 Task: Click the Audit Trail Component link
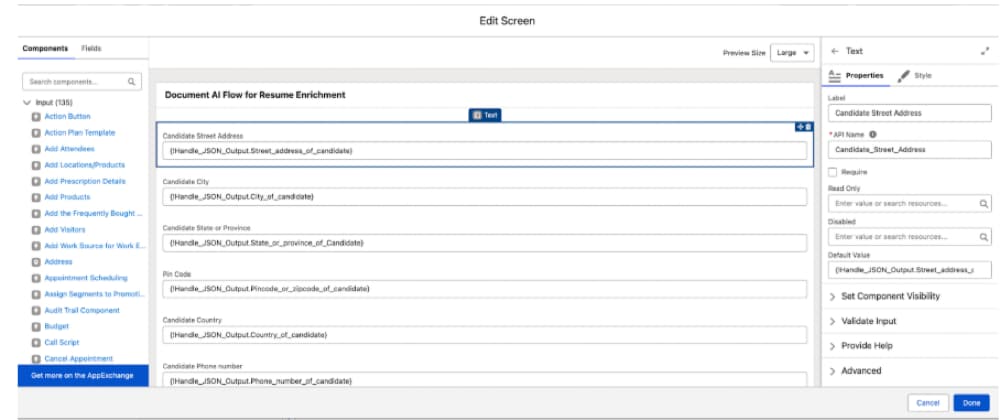[x=82, y=310]
